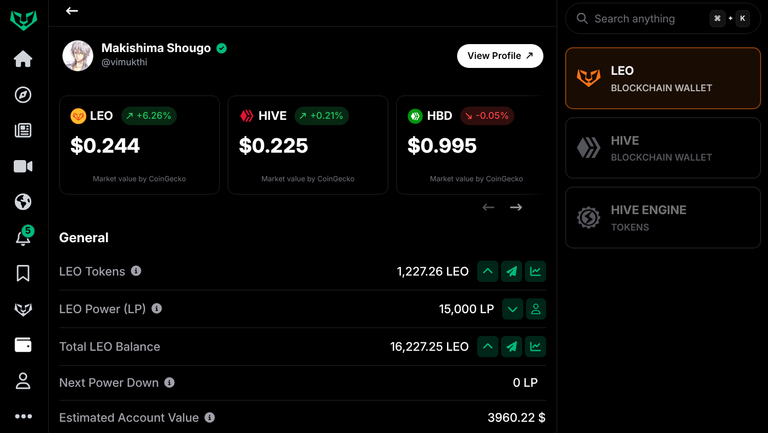
Task: Click the 3960.22 $ account value
Action: click(x=516, y=418)
